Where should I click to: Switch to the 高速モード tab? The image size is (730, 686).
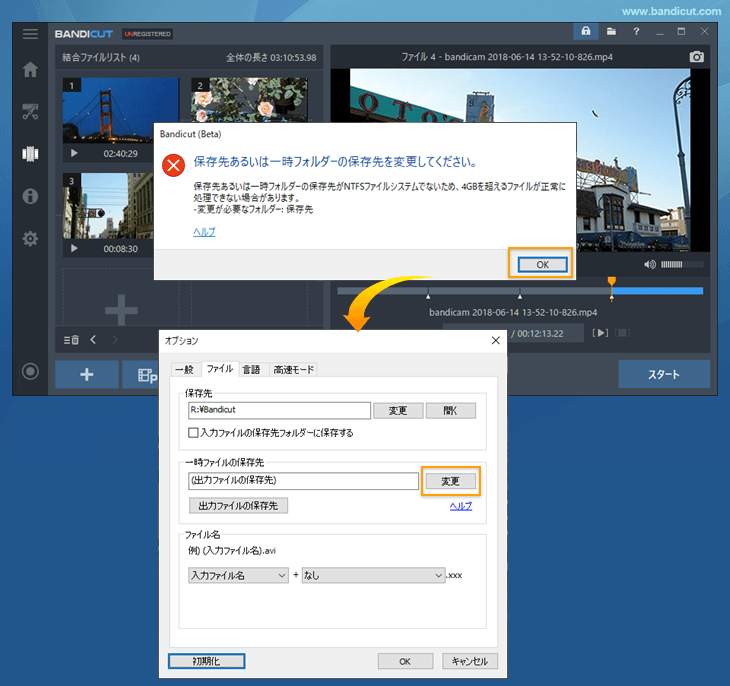point(293,369)
